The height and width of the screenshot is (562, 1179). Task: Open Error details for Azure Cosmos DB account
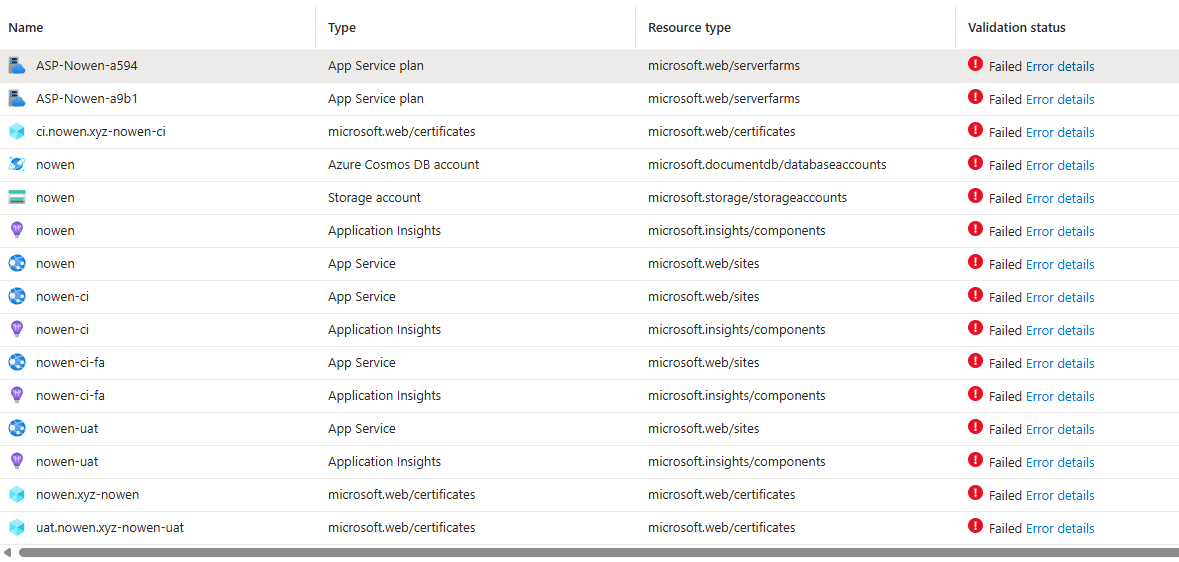(x=1060, y=166)
